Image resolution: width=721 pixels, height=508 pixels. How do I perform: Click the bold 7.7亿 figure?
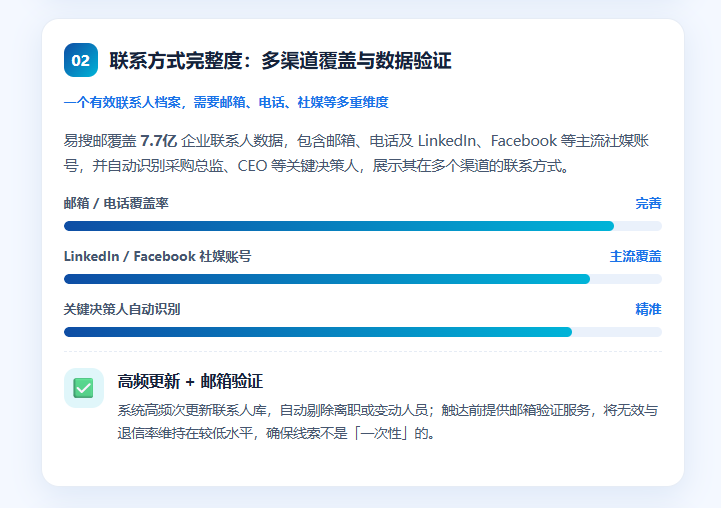pyautogui.click(x=158, y=141)
